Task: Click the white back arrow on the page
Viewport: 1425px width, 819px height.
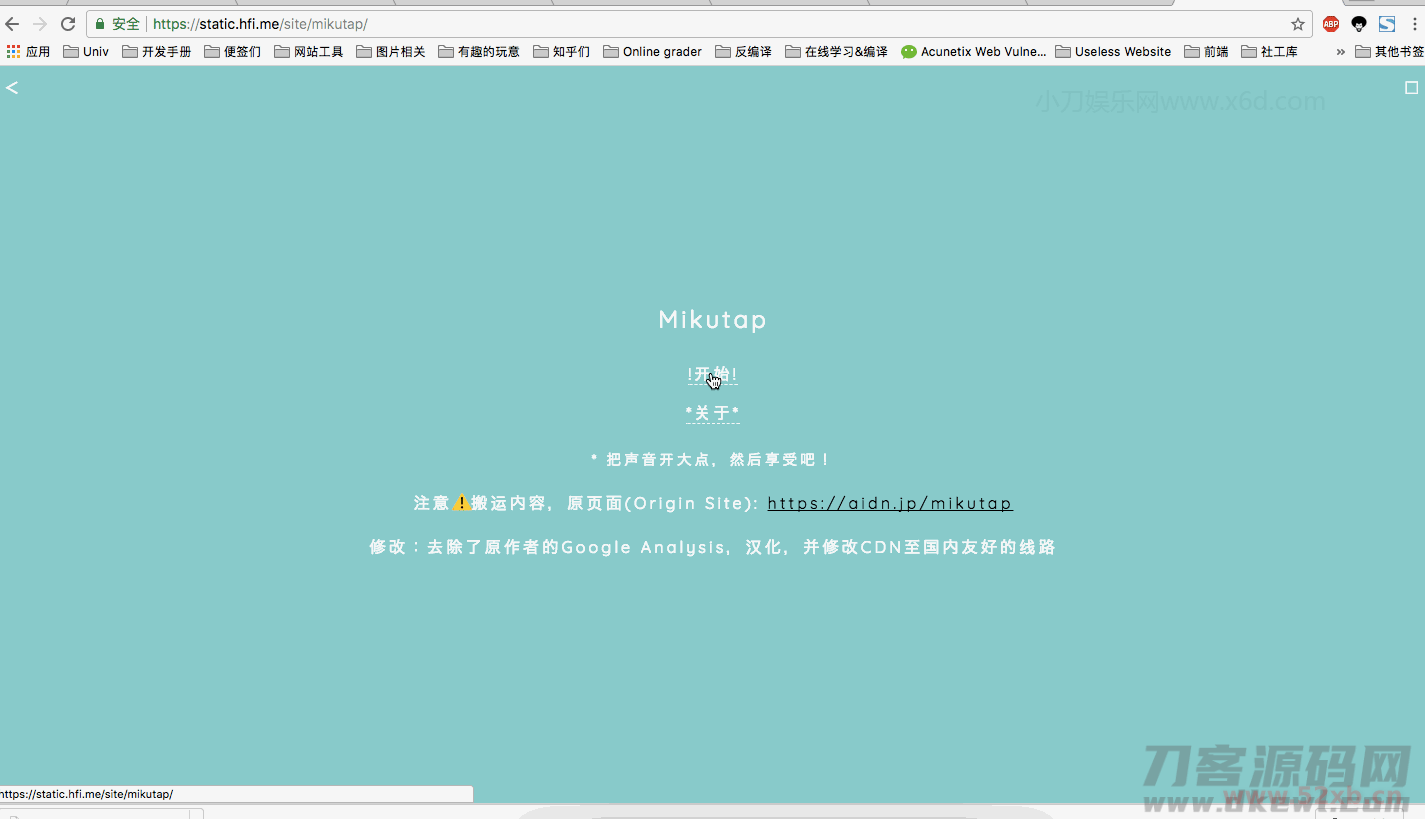Action: point(11,87)
